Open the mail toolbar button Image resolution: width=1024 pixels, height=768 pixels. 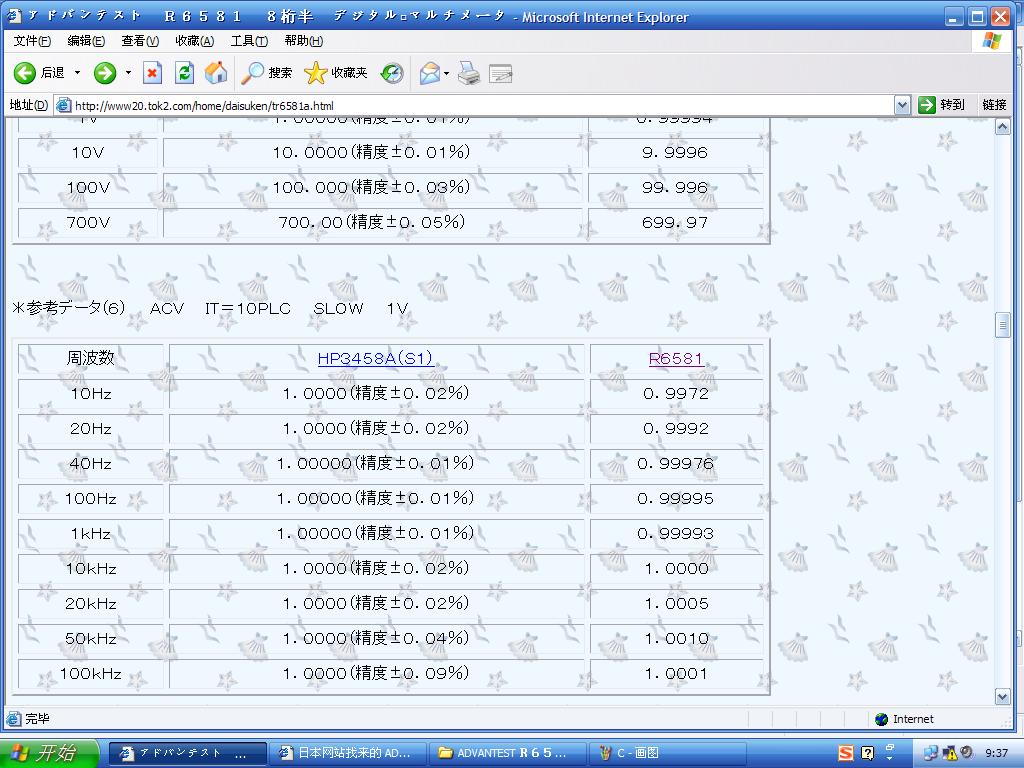[430, 72]
